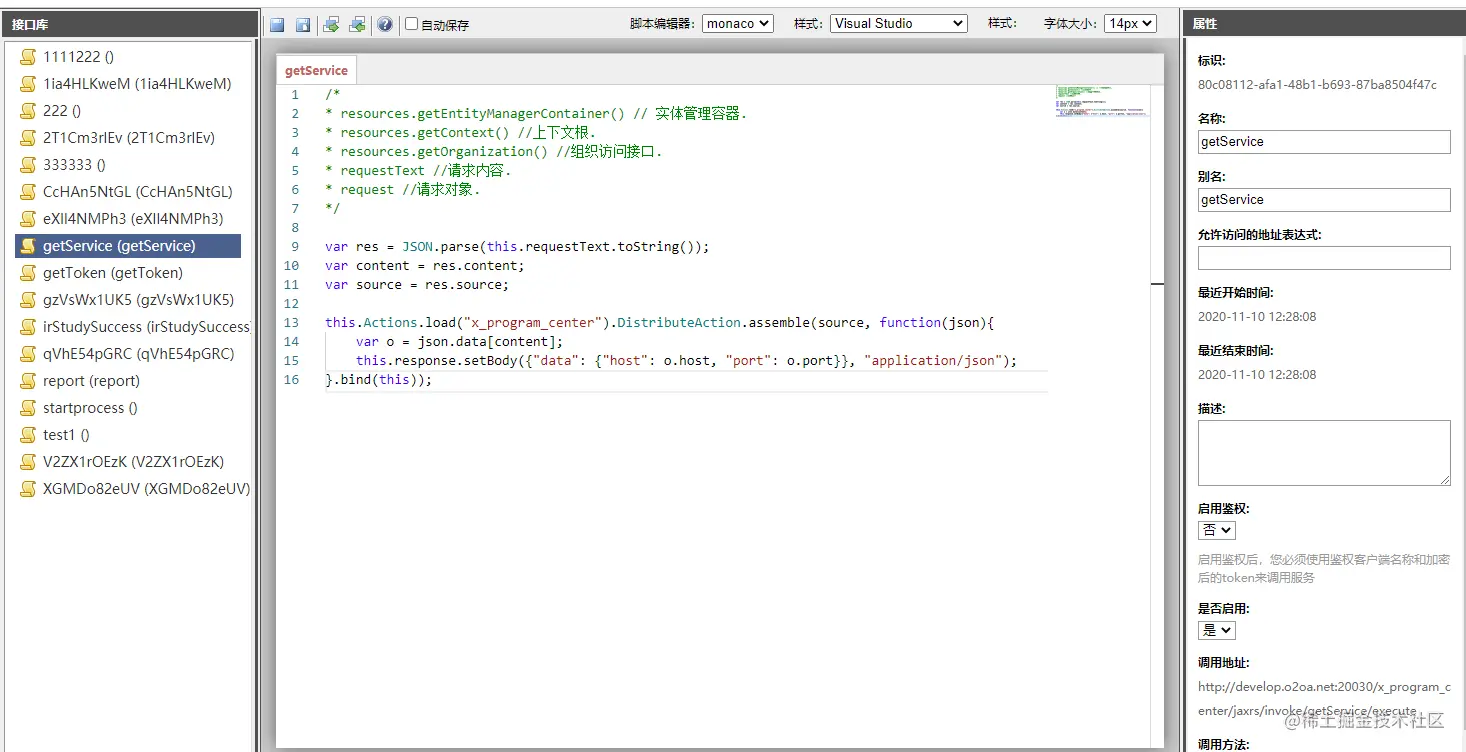Click the first save icon in toolbar
This screenshot has width=1466, height=752.
coord(277,24)
